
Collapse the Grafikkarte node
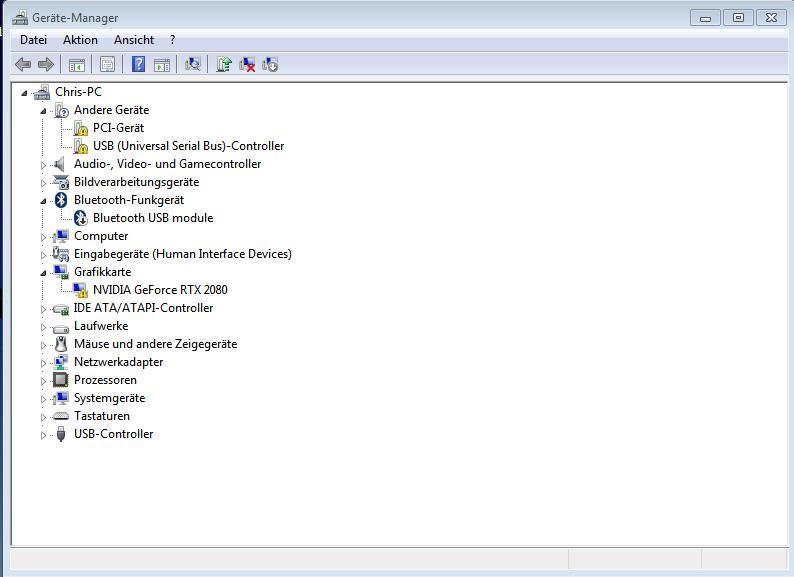[x=43, y=273]
